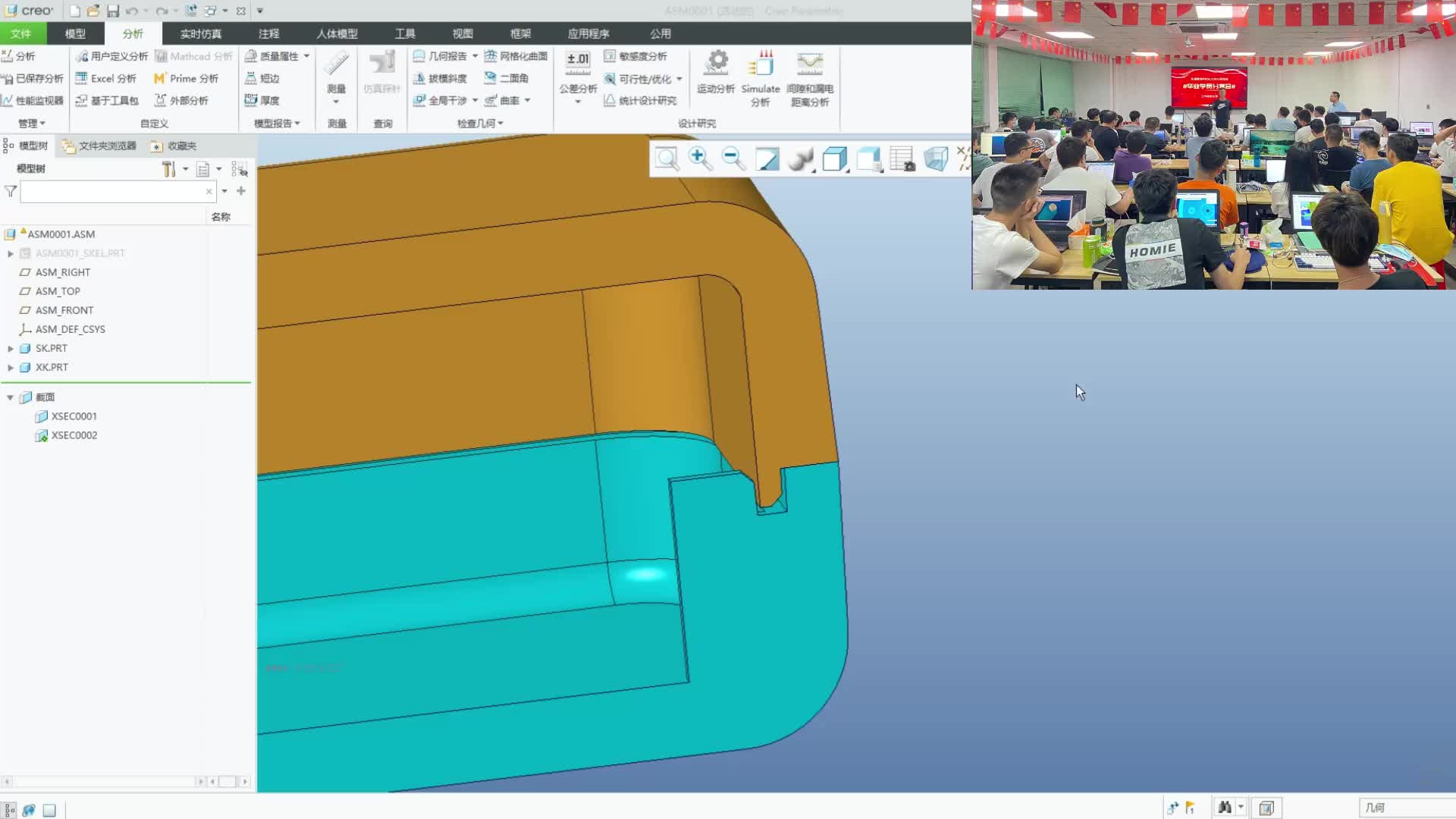1456x819 pixels.
Task: Click the Refit zoom-to-window icon
Action: point(667,158)
